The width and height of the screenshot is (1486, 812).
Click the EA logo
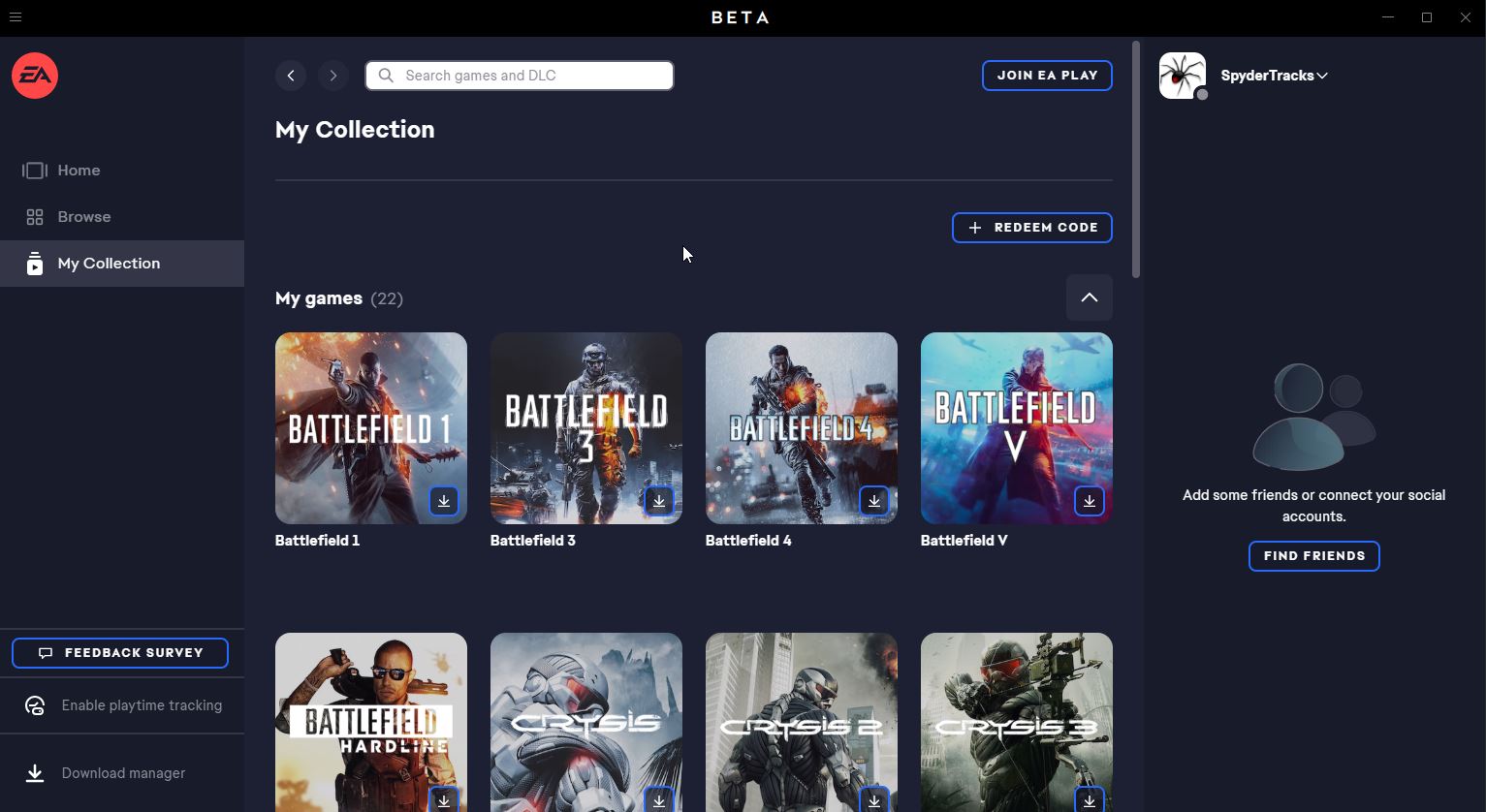35,76
